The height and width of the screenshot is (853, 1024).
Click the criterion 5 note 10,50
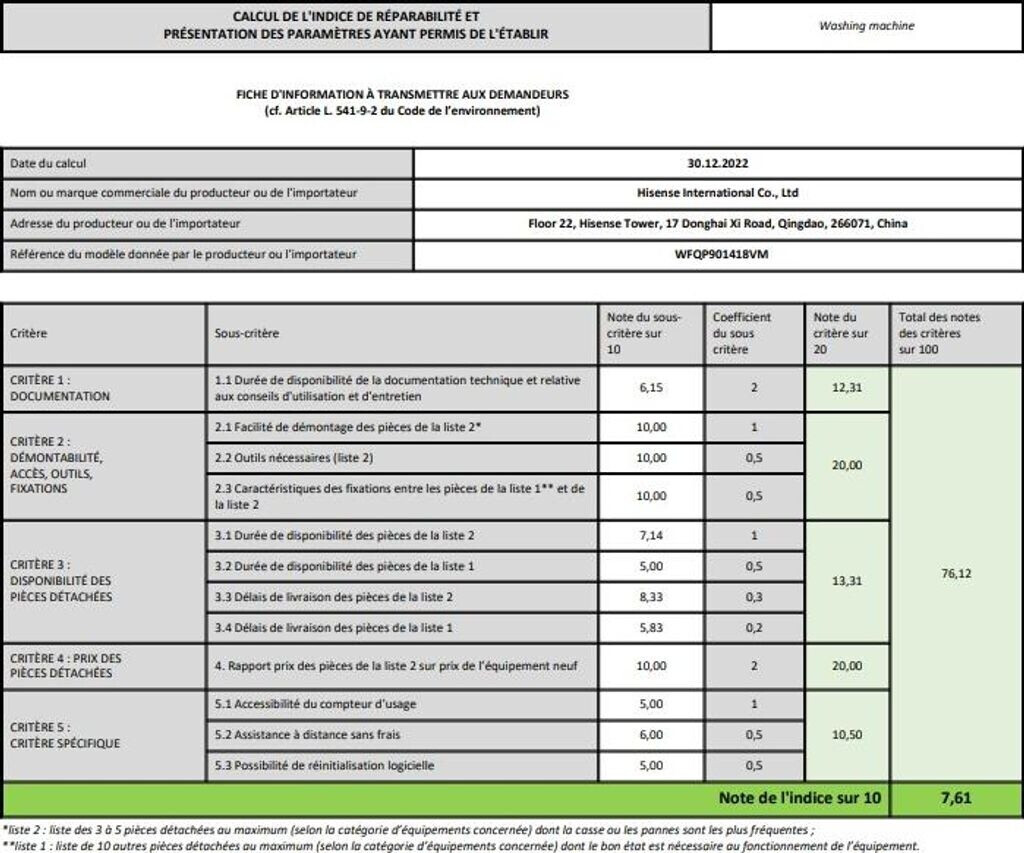(846, 735)
